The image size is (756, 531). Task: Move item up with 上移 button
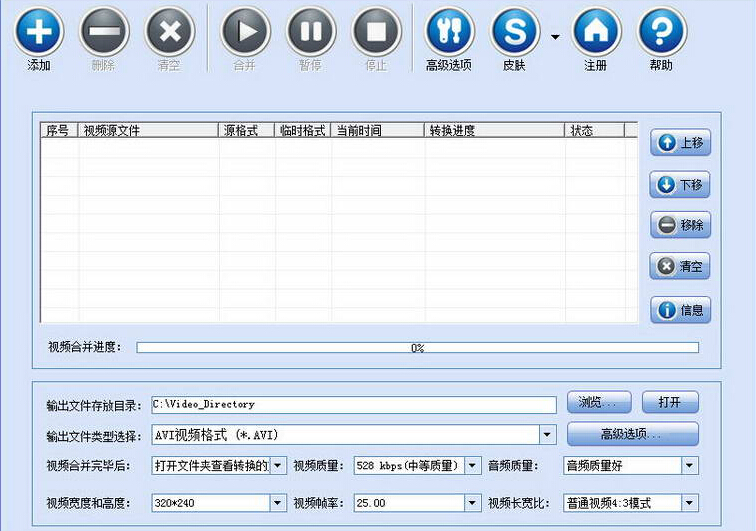(680, 143)
